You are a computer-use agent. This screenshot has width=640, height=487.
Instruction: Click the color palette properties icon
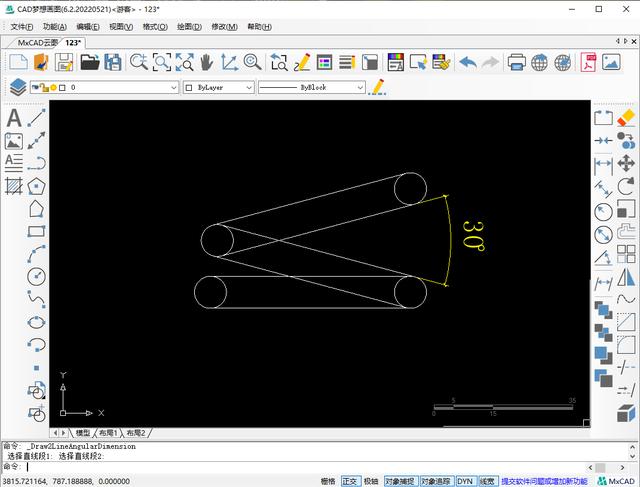[396, 63]
